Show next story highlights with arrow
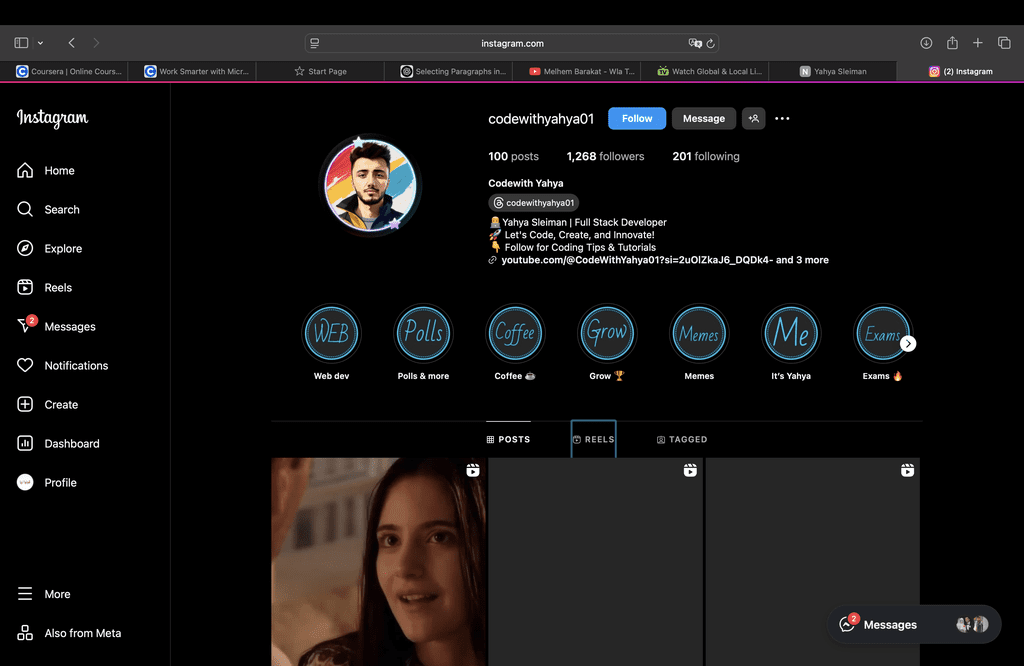This screenshot has height=666, width=1024. pos(908,344)
